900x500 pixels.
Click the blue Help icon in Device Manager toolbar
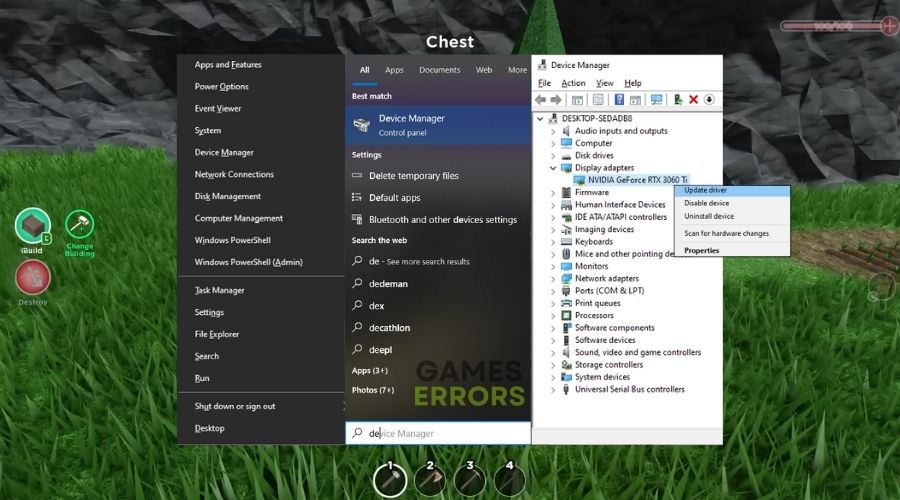pos(619,99)
